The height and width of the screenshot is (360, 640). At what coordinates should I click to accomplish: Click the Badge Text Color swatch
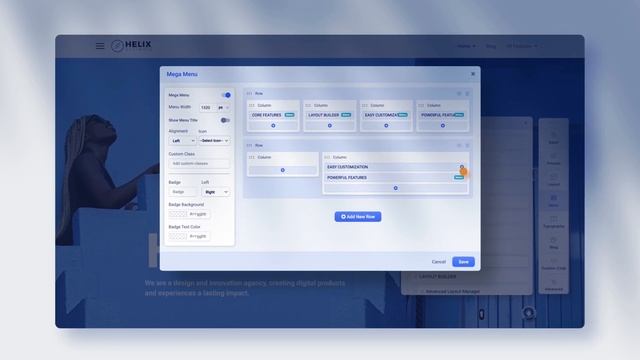[178, 236]
